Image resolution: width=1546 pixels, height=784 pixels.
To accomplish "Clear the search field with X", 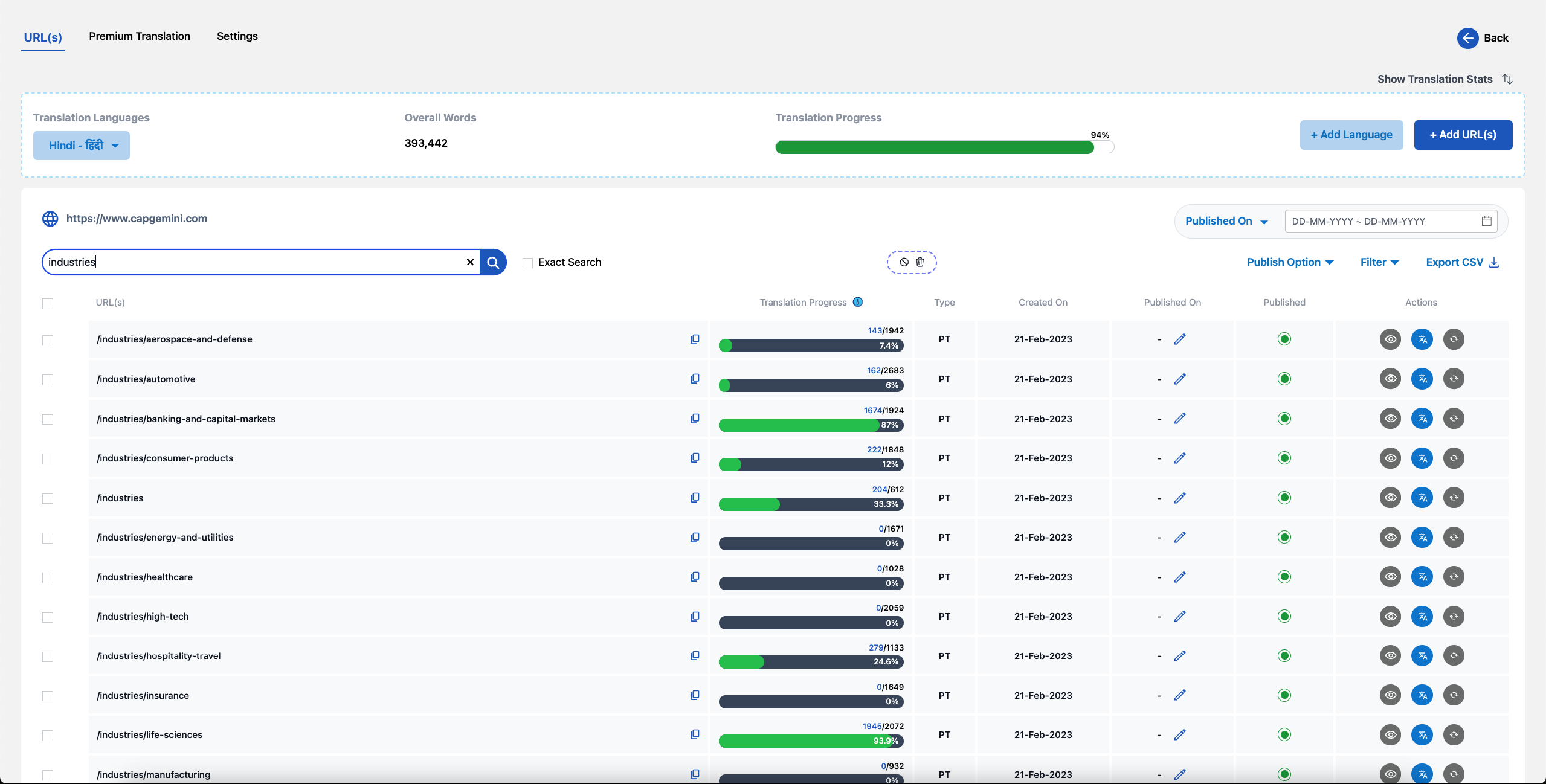I will pos(470,262).
